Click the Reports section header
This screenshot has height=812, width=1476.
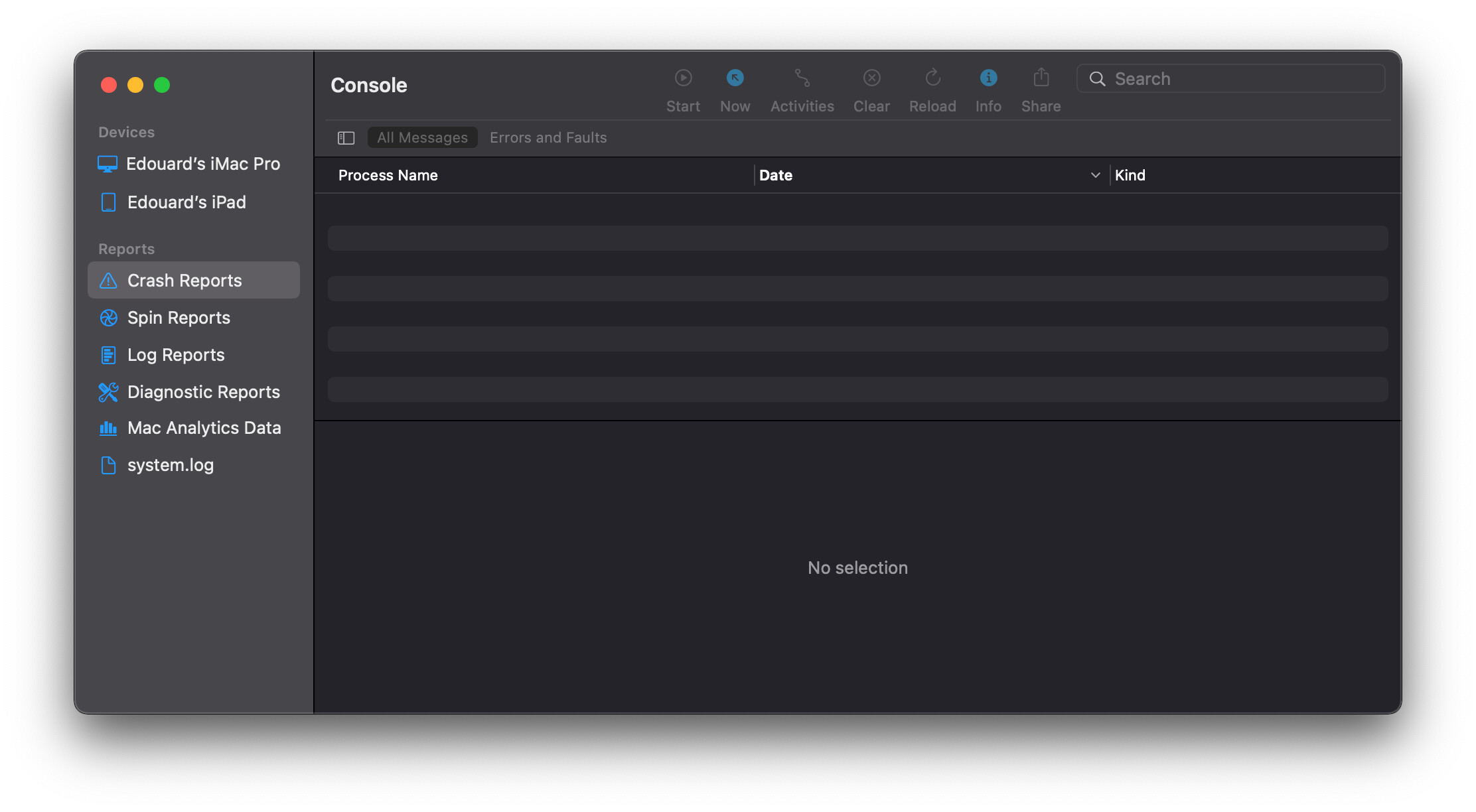(x=126, y=249)
